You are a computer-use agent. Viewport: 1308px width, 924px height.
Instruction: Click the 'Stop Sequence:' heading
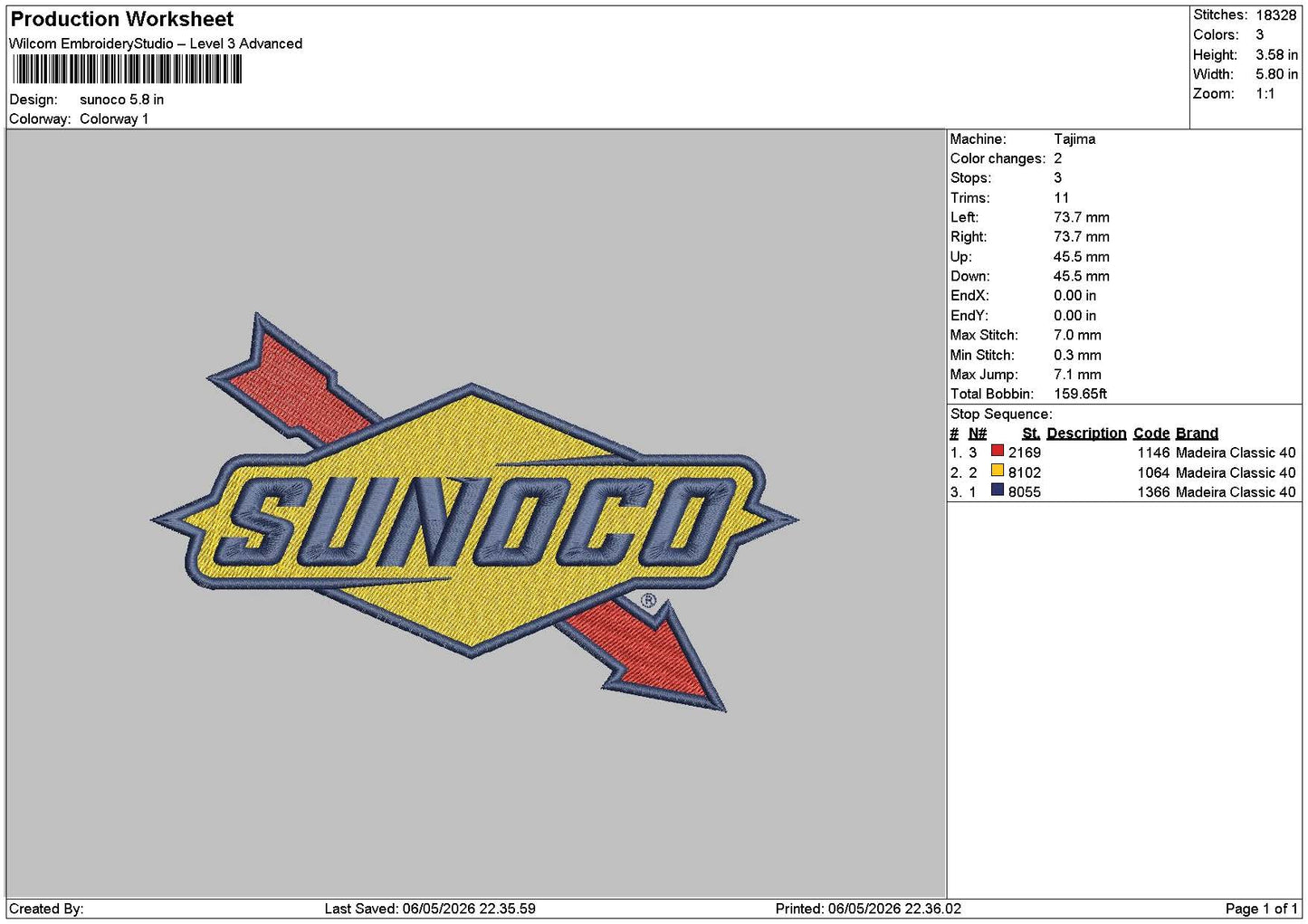pos(1001,414)
